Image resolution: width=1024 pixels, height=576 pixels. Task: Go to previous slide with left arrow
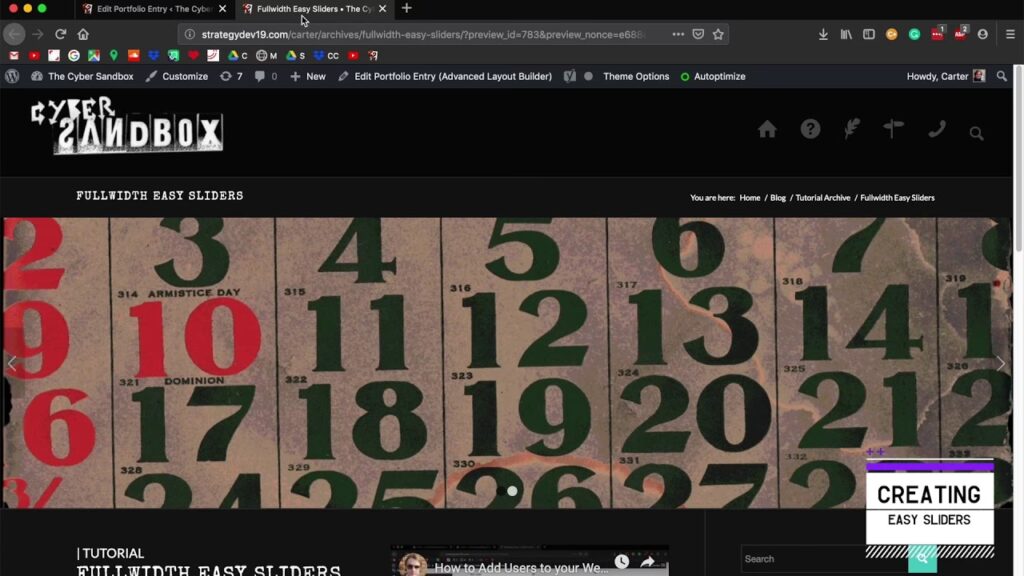(12, 364)
